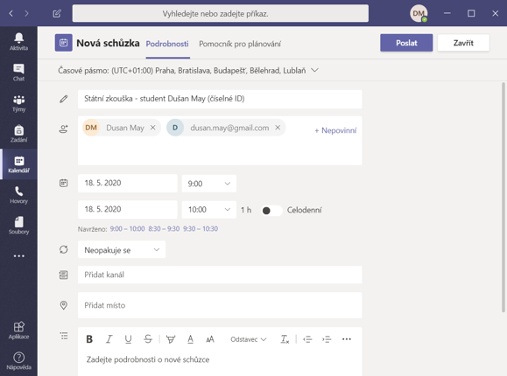This screenshot has width=507, height=376.
Task: Apply italic formatting
Action: pyautogui.click(x=109, y=339)
